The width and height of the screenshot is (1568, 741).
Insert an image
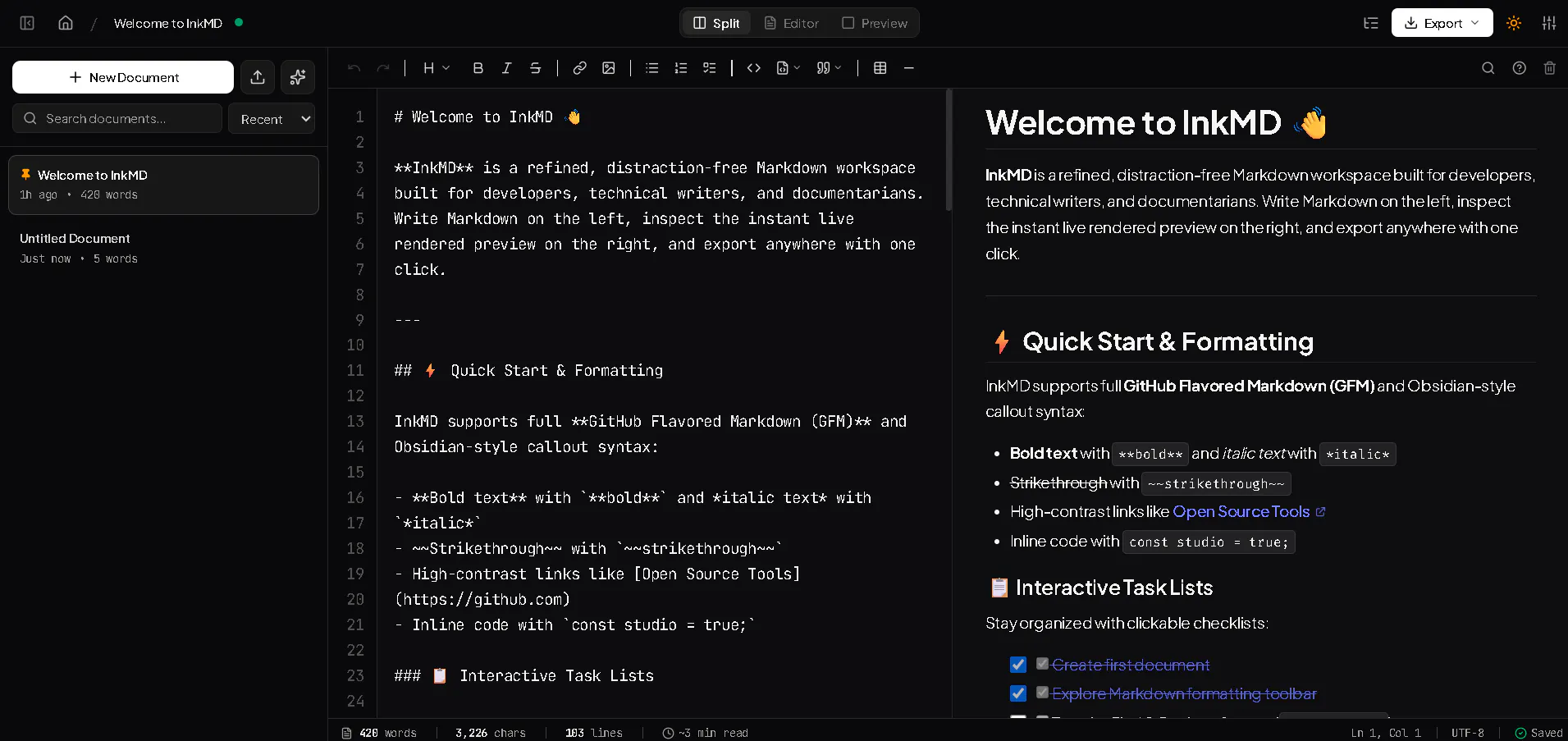[609, 68]
